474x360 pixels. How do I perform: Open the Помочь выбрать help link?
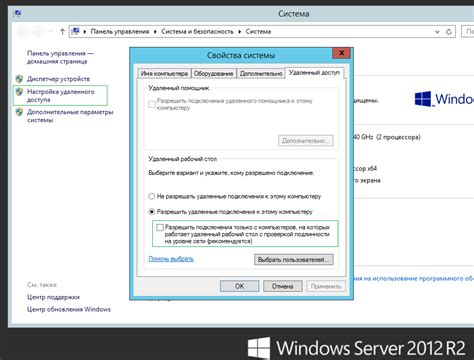[171, 259]
